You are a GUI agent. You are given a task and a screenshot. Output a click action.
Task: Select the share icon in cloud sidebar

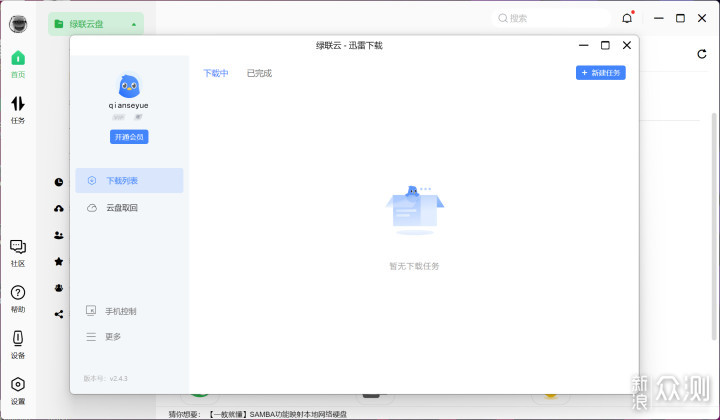(x=59, y=314)
